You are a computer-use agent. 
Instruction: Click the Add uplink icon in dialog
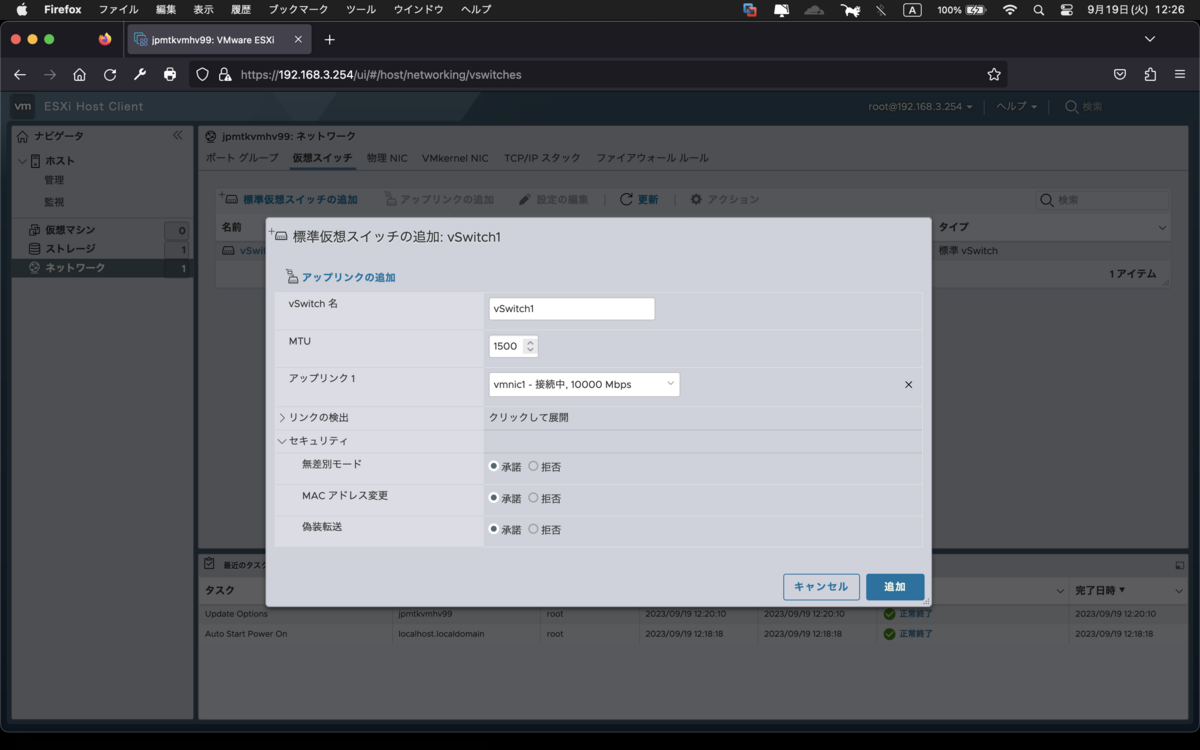click(291, 277)
